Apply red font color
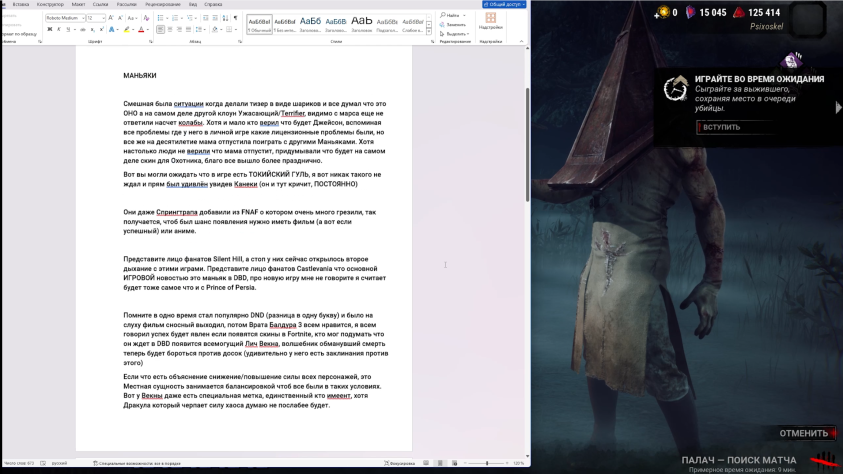The image size is (843, 474). click(141, 29)
